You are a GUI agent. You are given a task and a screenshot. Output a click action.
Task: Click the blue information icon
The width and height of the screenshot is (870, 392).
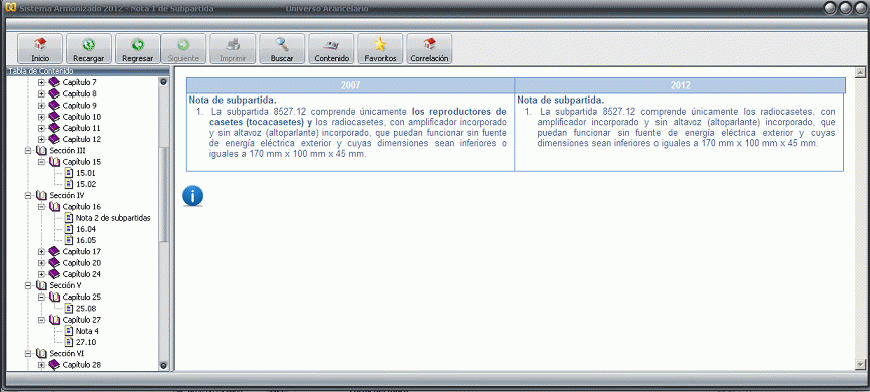coord(193,196)
